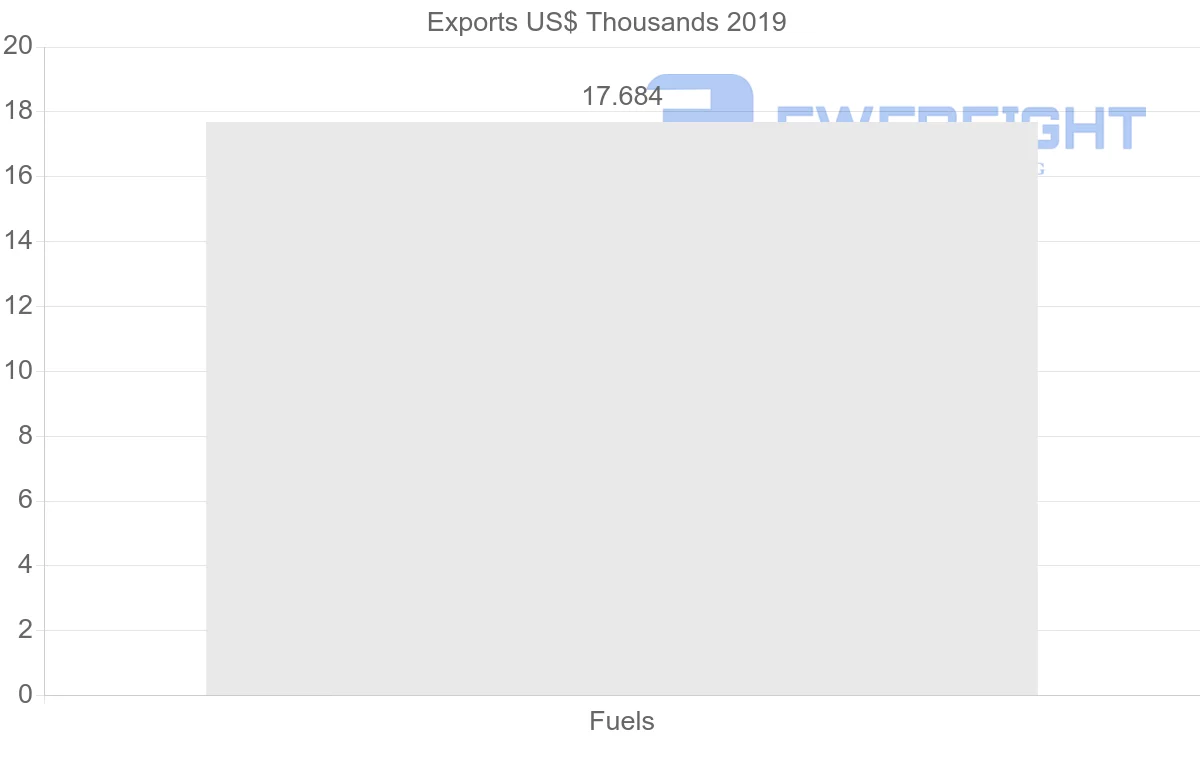Viewport: 1200px width, 763px height.
Task: Click the y-axis value 14
Action: click(x=19, y=241)
